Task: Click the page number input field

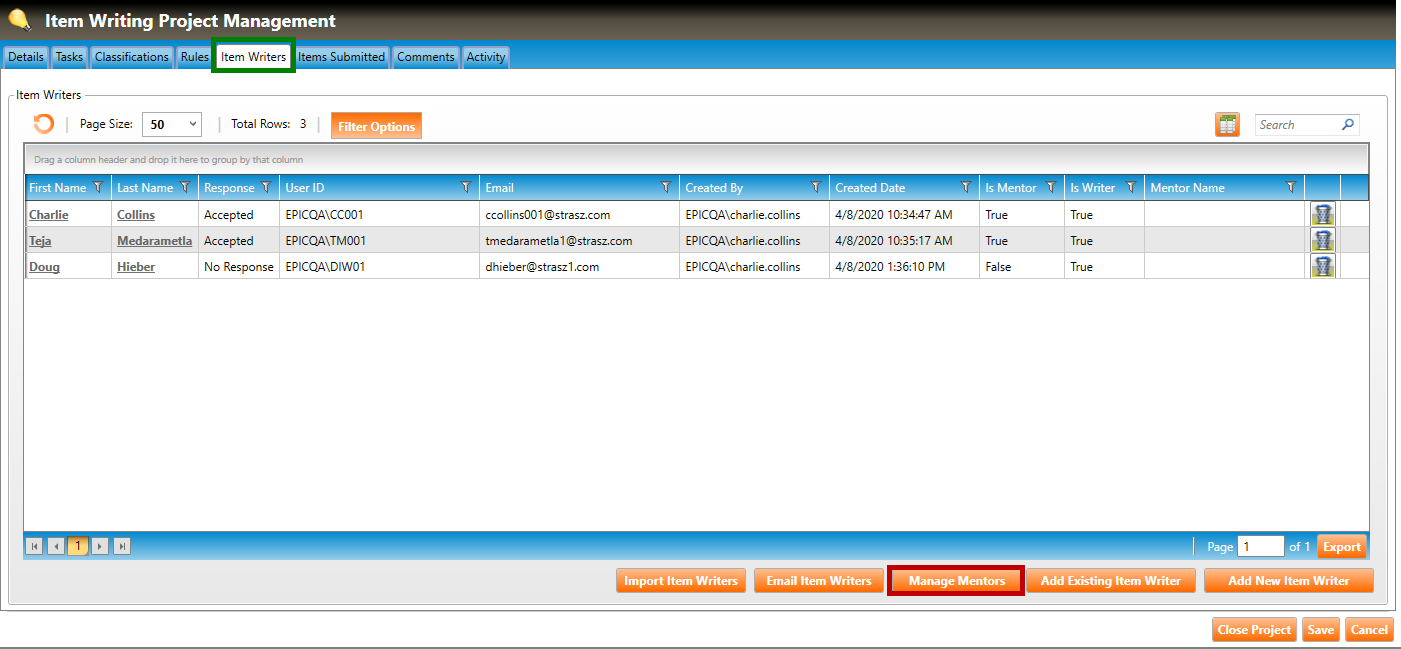Action: [1260, 547]
